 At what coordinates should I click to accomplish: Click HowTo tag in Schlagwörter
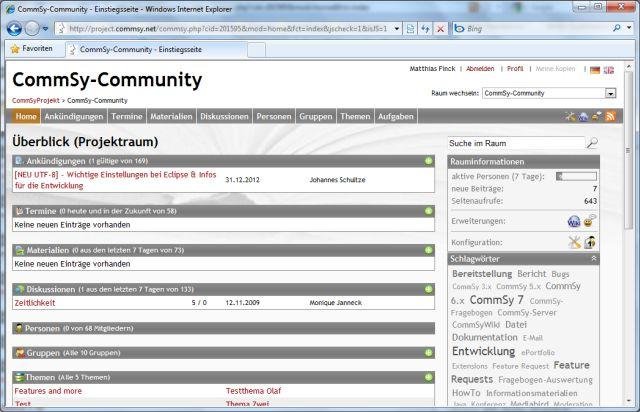[466, 393]
